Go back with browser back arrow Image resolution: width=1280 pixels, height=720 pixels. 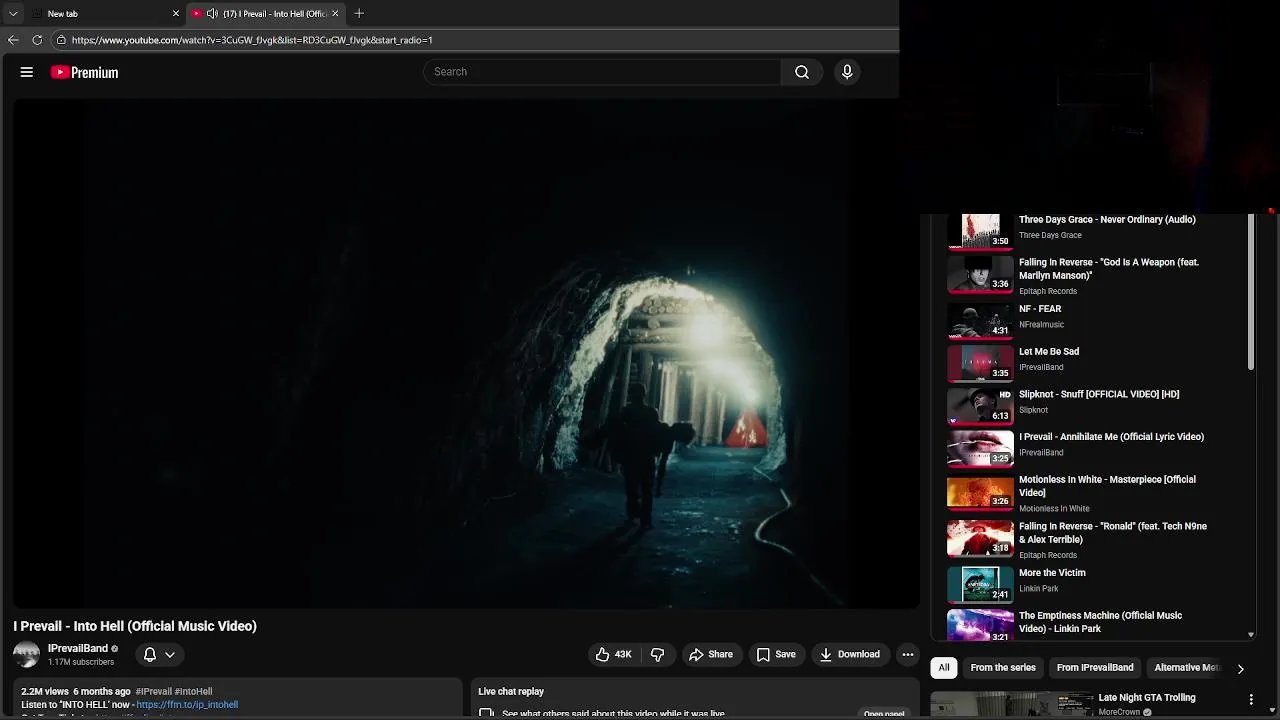coord(13,40)
